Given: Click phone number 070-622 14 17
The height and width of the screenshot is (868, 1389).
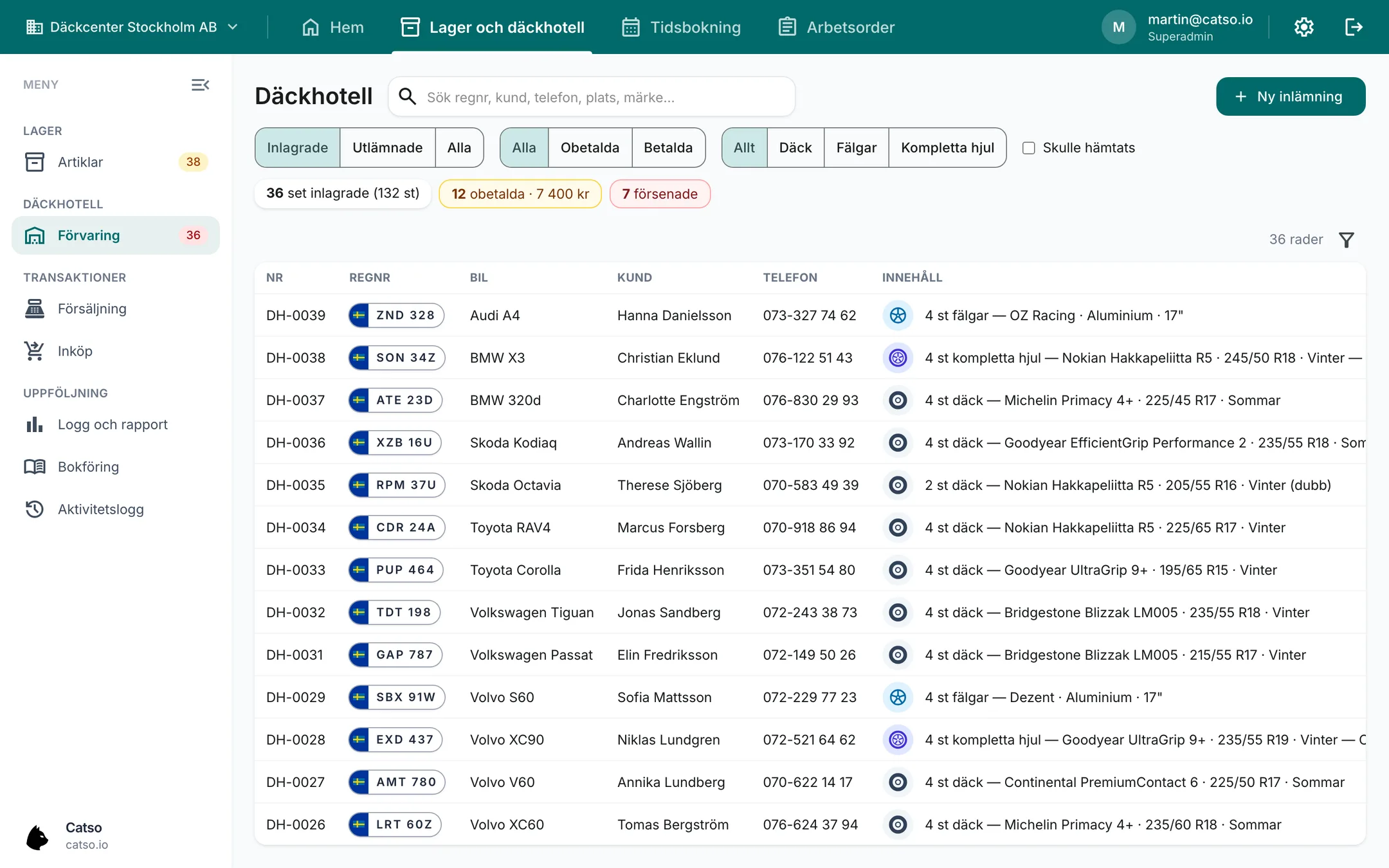Looking at the screenshot, I should click(x=808, y=782).
